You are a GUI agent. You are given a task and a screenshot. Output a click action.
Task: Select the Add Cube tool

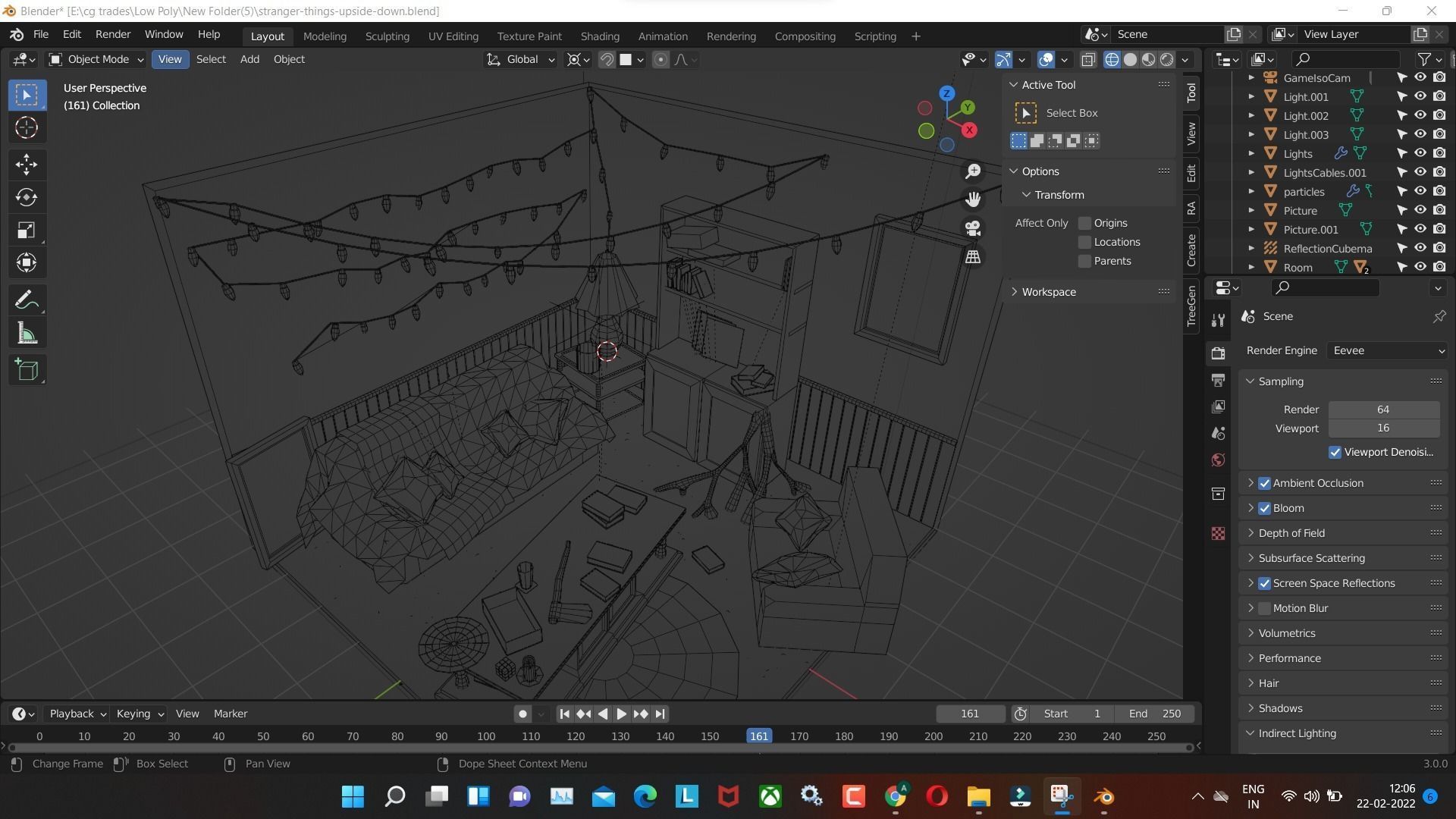(x=27, y=370)
